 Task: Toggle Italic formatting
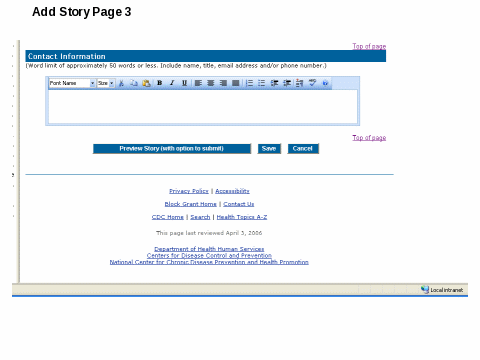pos(172,83)
